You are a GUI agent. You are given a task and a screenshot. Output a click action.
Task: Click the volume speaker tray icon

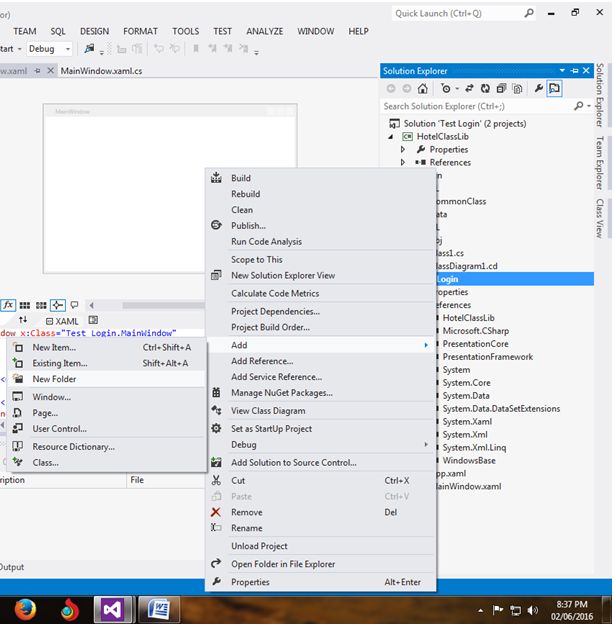[533, 610]
